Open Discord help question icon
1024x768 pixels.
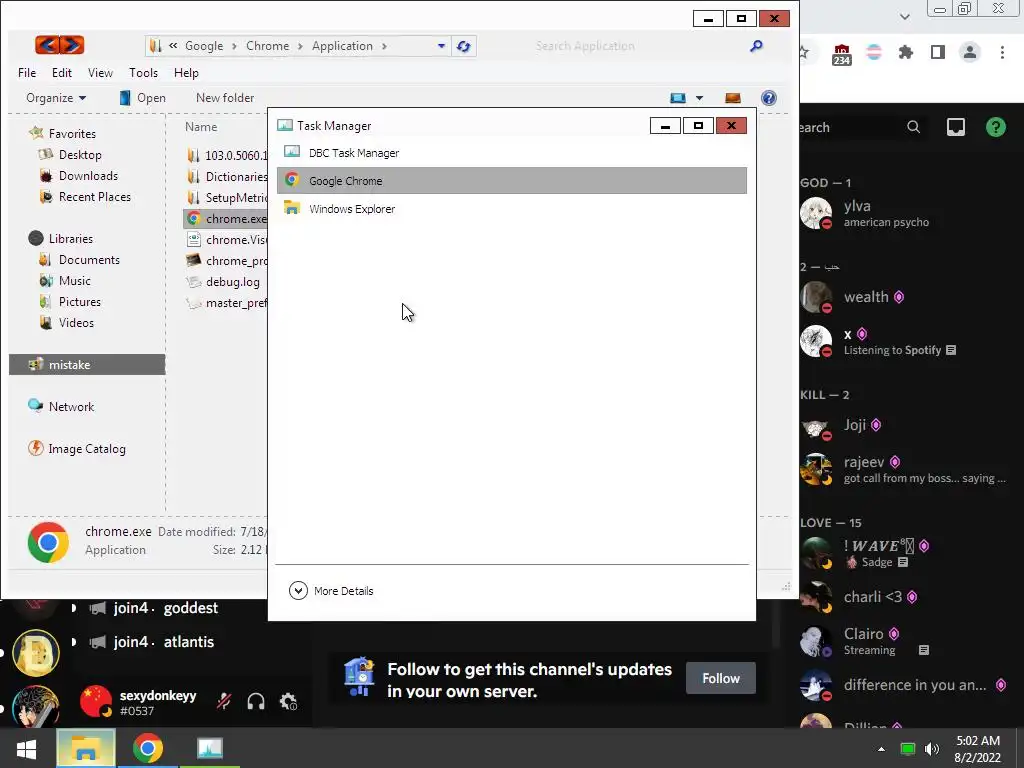[x=995, y=127]
